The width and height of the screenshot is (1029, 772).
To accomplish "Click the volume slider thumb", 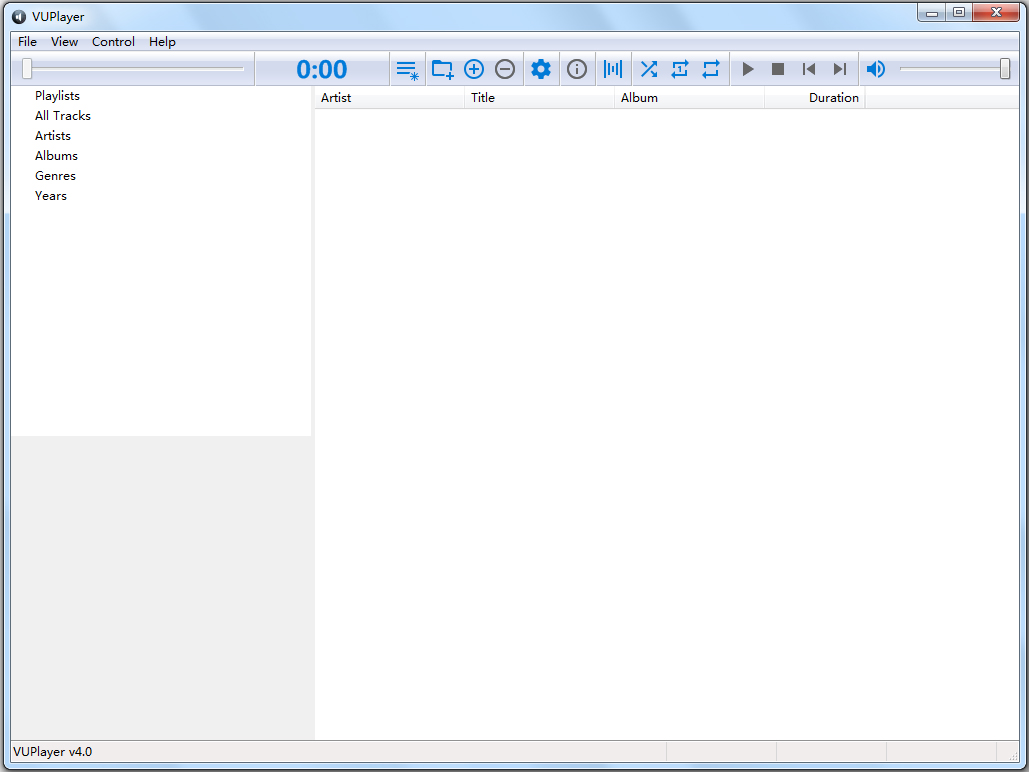I will 1005,68.
